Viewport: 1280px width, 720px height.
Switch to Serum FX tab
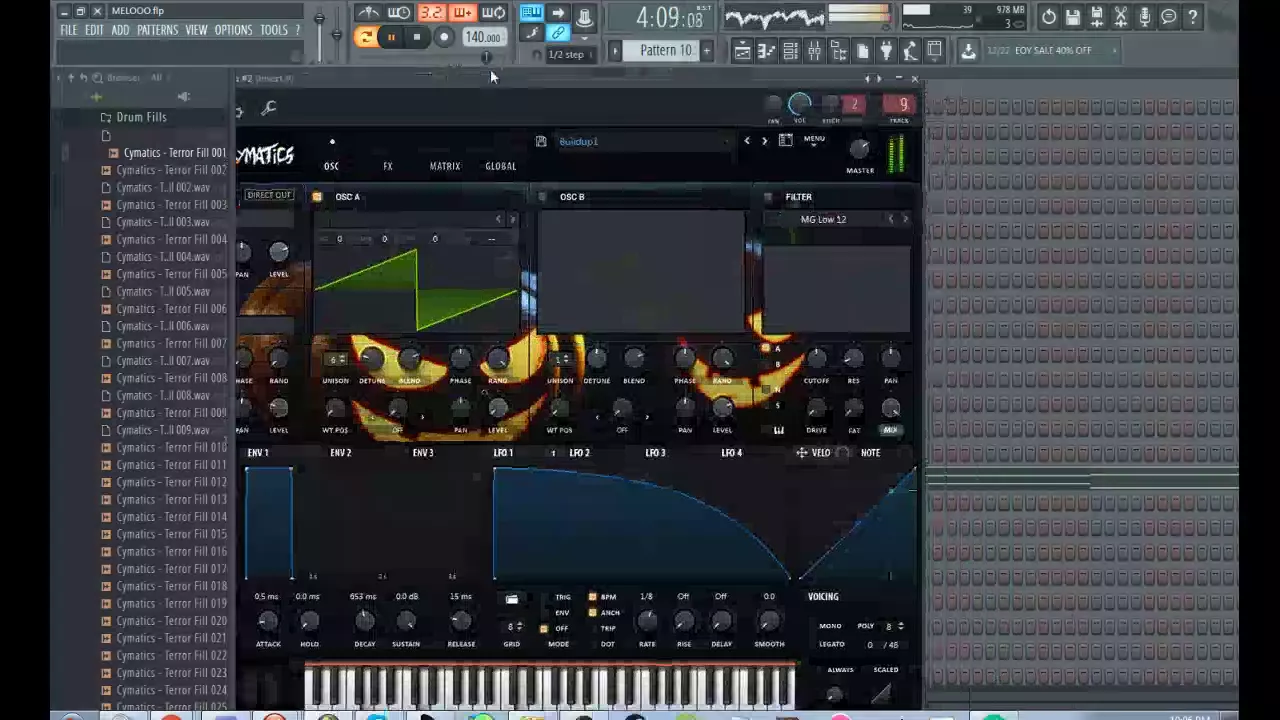click(388, 166)
